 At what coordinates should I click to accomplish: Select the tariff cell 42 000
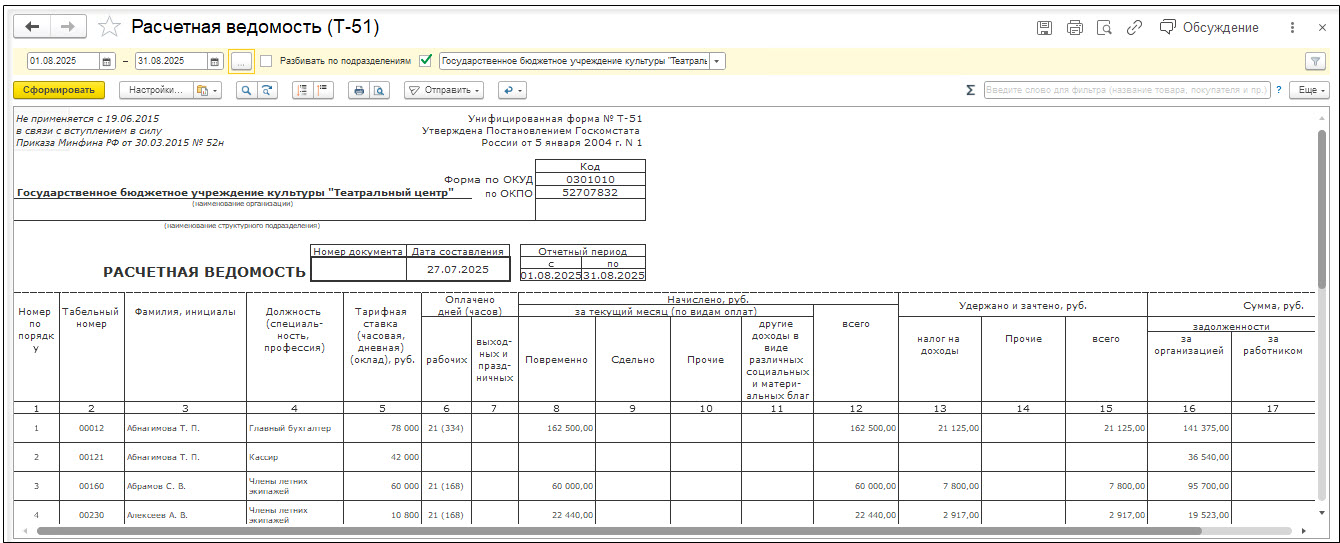(383, 457)
